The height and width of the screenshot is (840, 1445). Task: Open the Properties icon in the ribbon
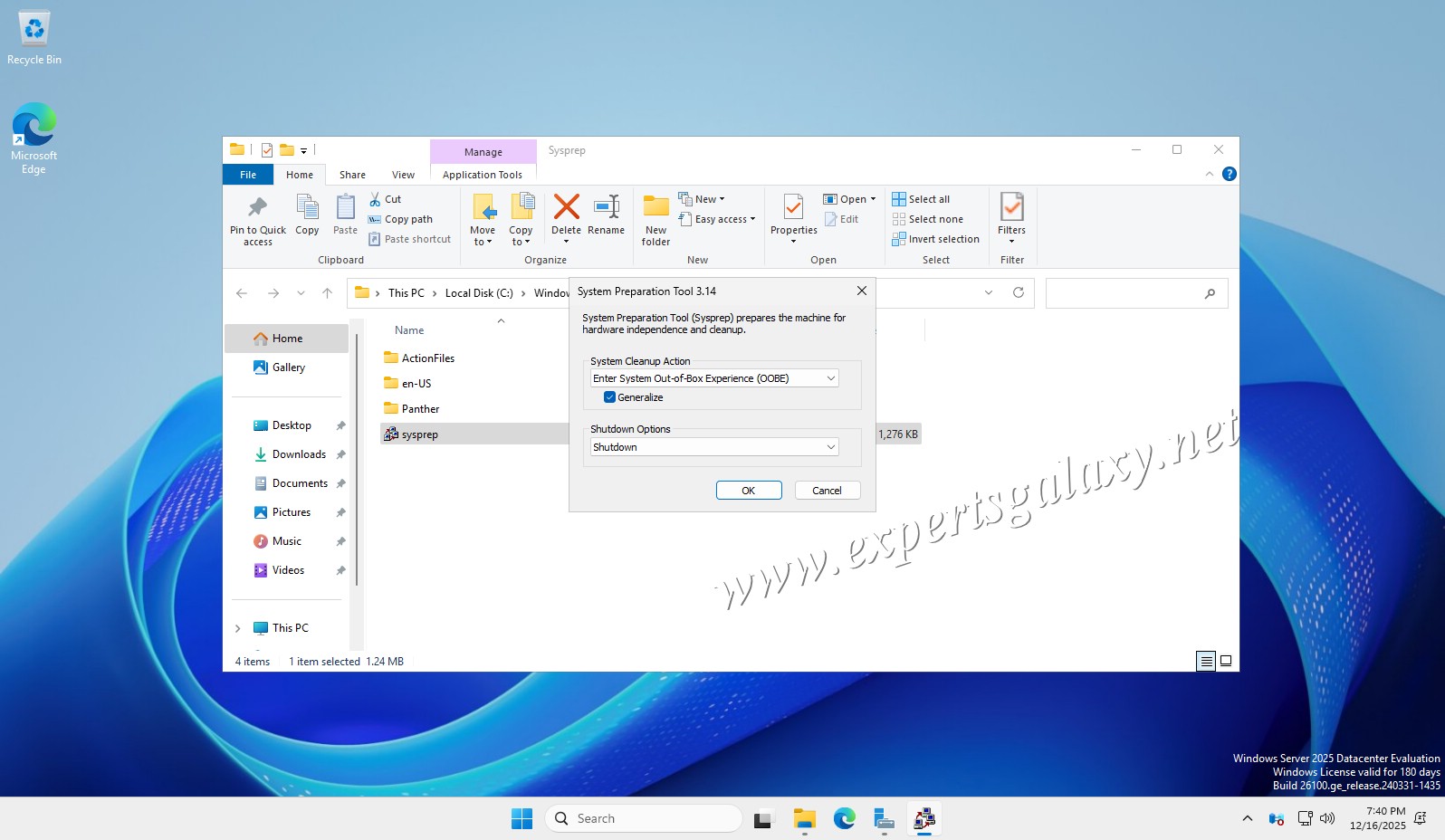(793, 209)
